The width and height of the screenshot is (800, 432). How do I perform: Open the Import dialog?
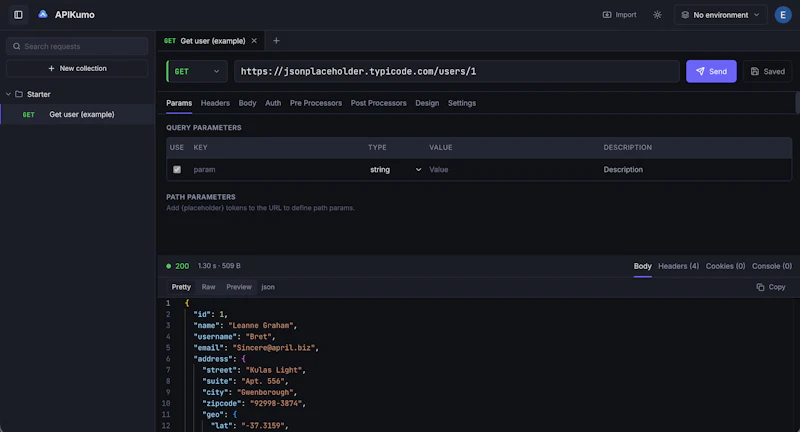click(x=619, y=15)
